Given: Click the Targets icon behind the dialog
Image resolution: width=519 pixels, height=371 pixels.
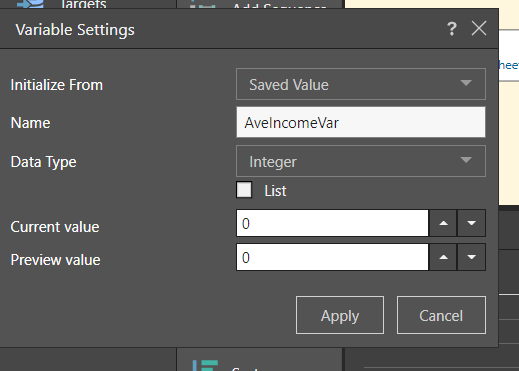Looking at the screenshot, I should (x=31, y=4).
